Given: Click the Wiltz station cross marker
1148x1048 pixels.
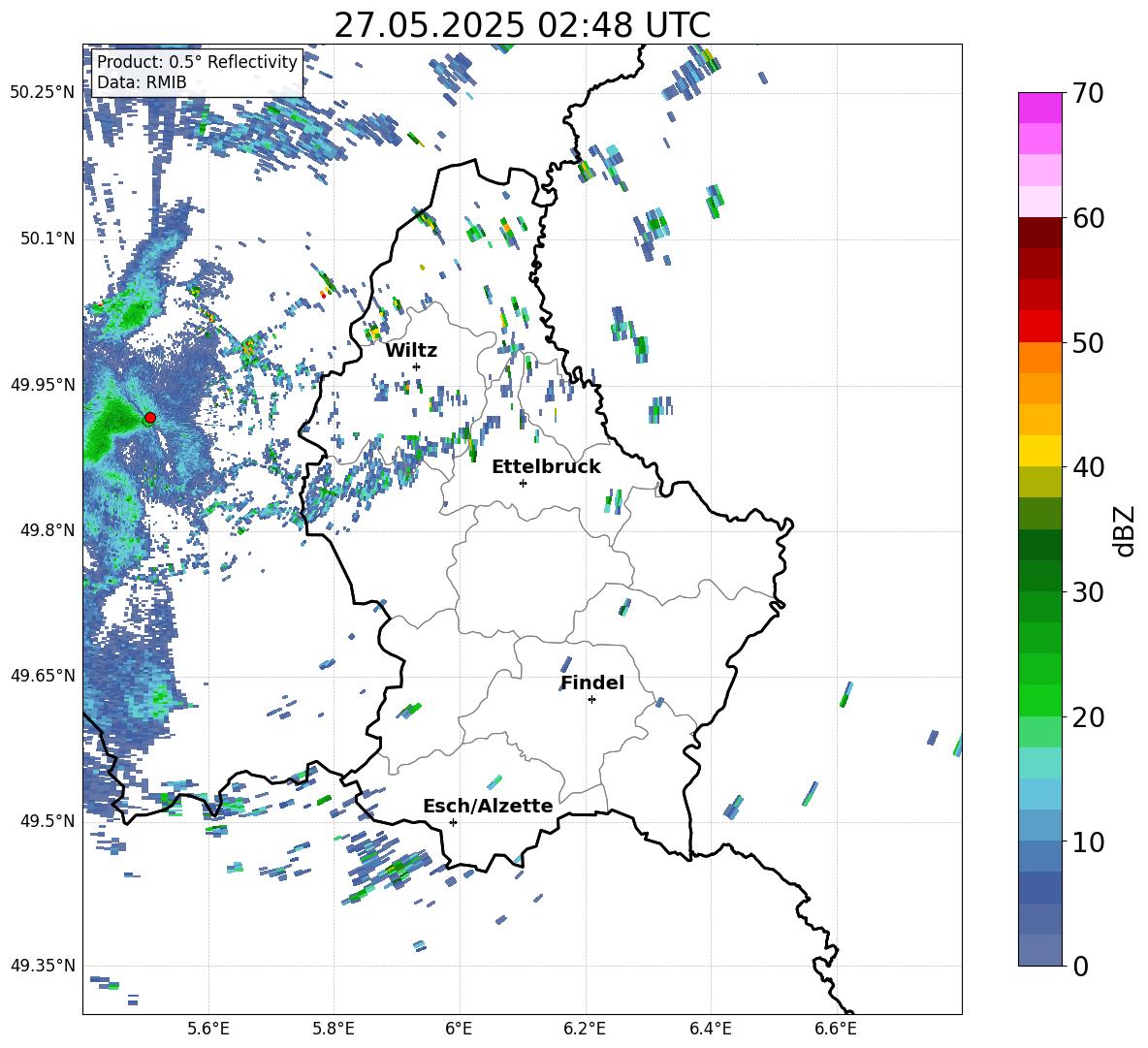Looking at the screenshot, I should point(417,366).
